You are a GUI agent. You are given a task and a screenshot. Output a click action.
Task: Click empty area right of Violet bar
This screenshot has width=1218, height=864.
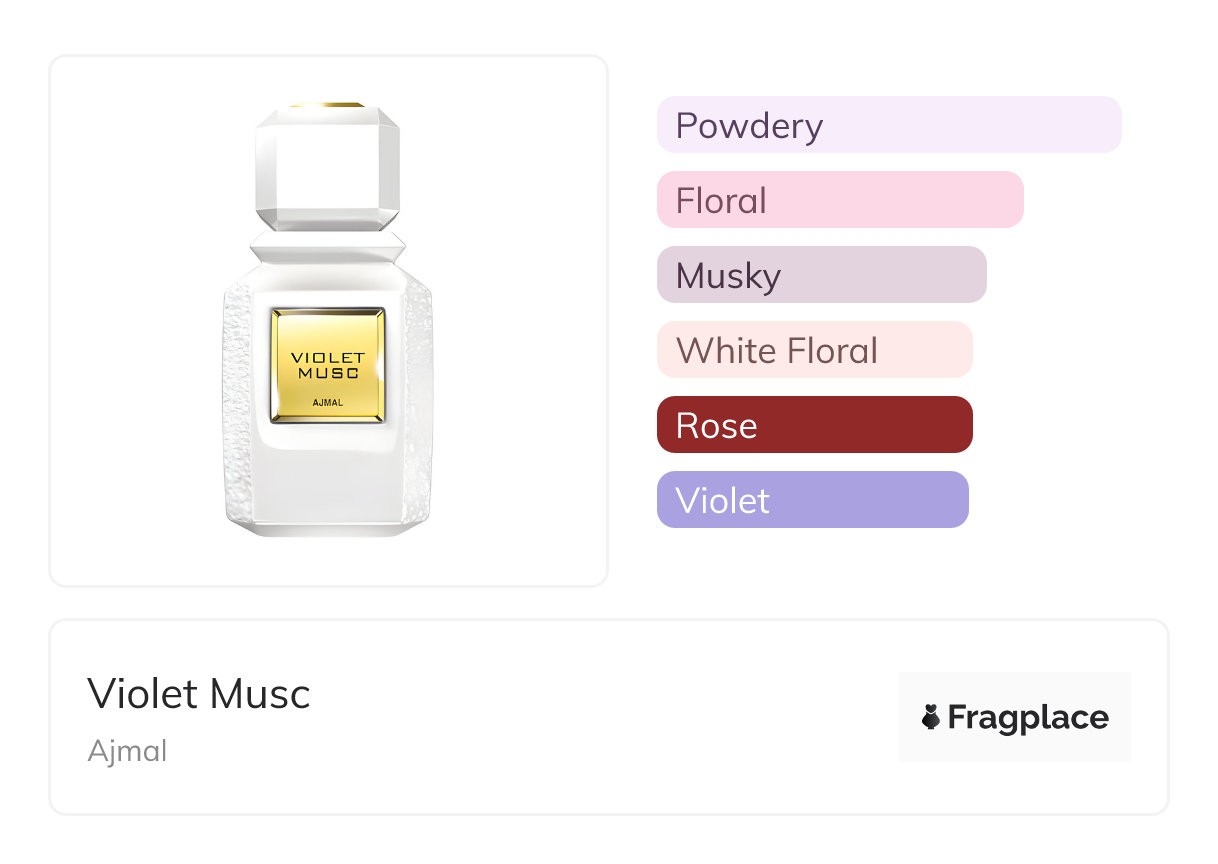coord(1060,500)
